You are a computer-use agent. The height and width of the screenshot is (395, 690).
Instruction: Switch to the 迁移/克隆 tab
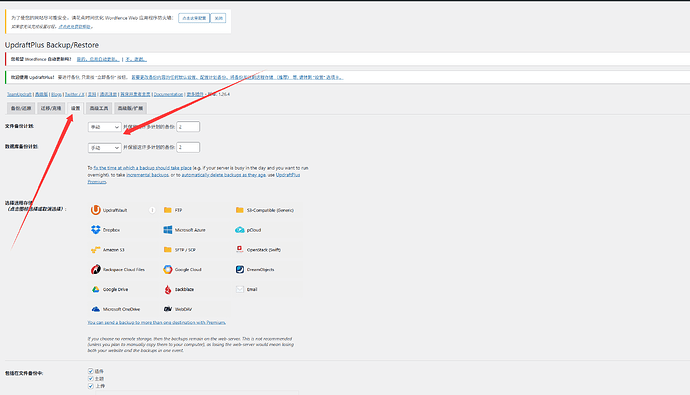coord(51,108)
